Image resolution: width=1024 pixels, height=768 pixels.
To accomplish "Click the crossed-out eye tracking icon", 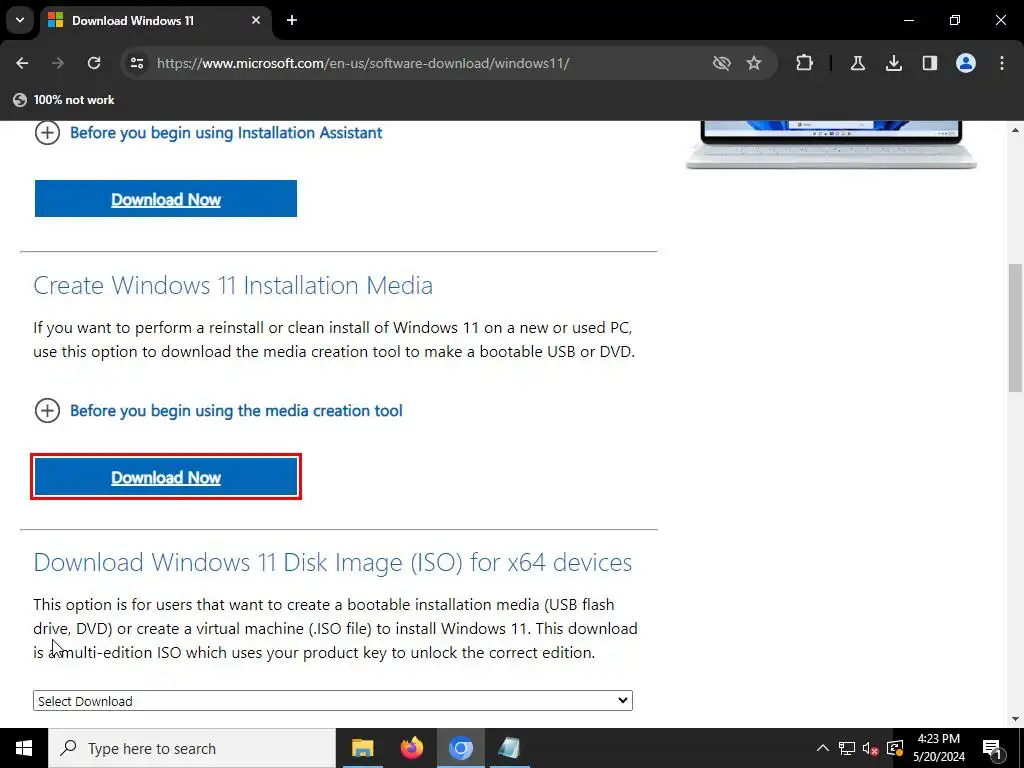I will coord(721,63).
